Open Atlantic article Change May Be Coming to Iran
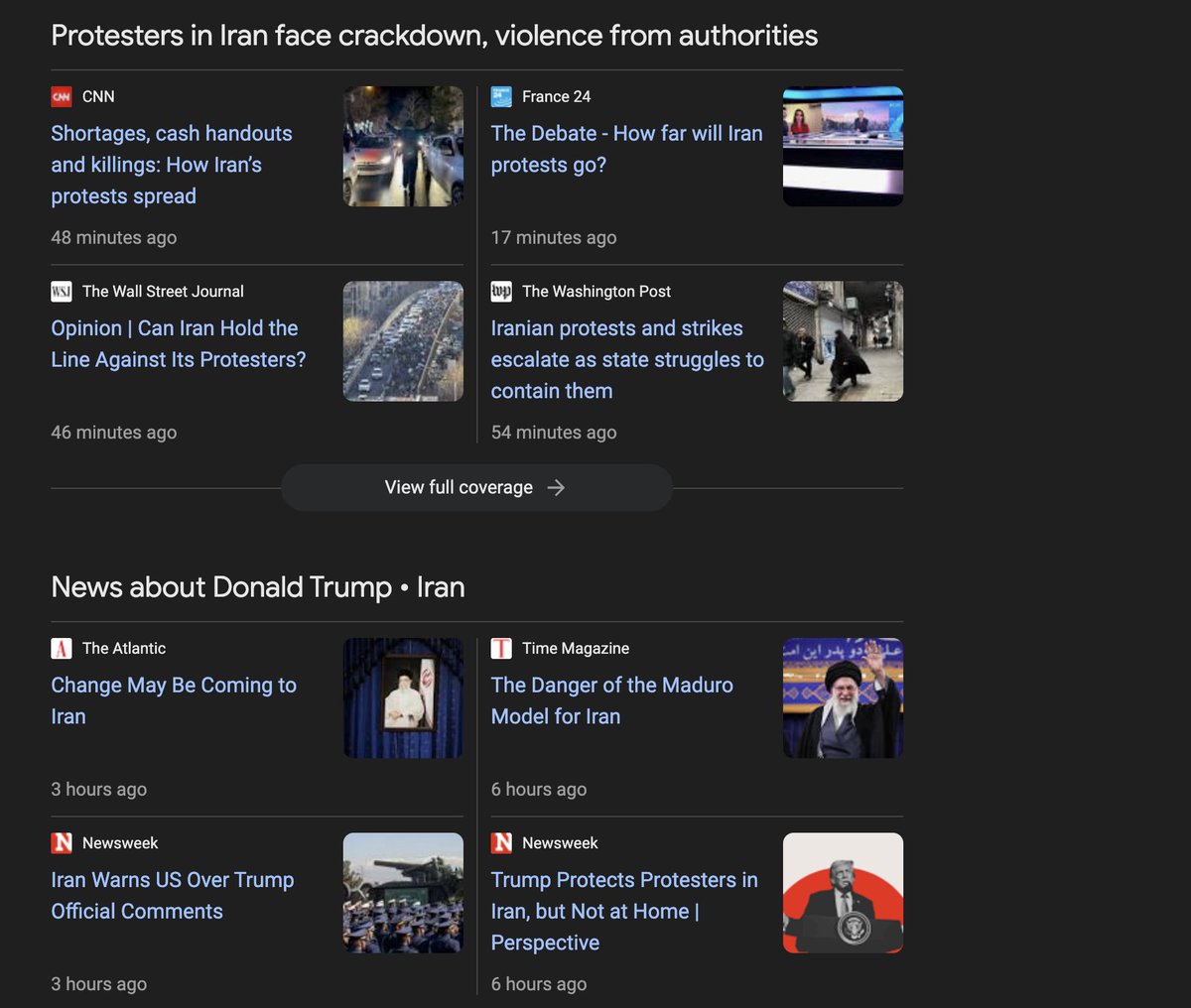 (174, 700)
